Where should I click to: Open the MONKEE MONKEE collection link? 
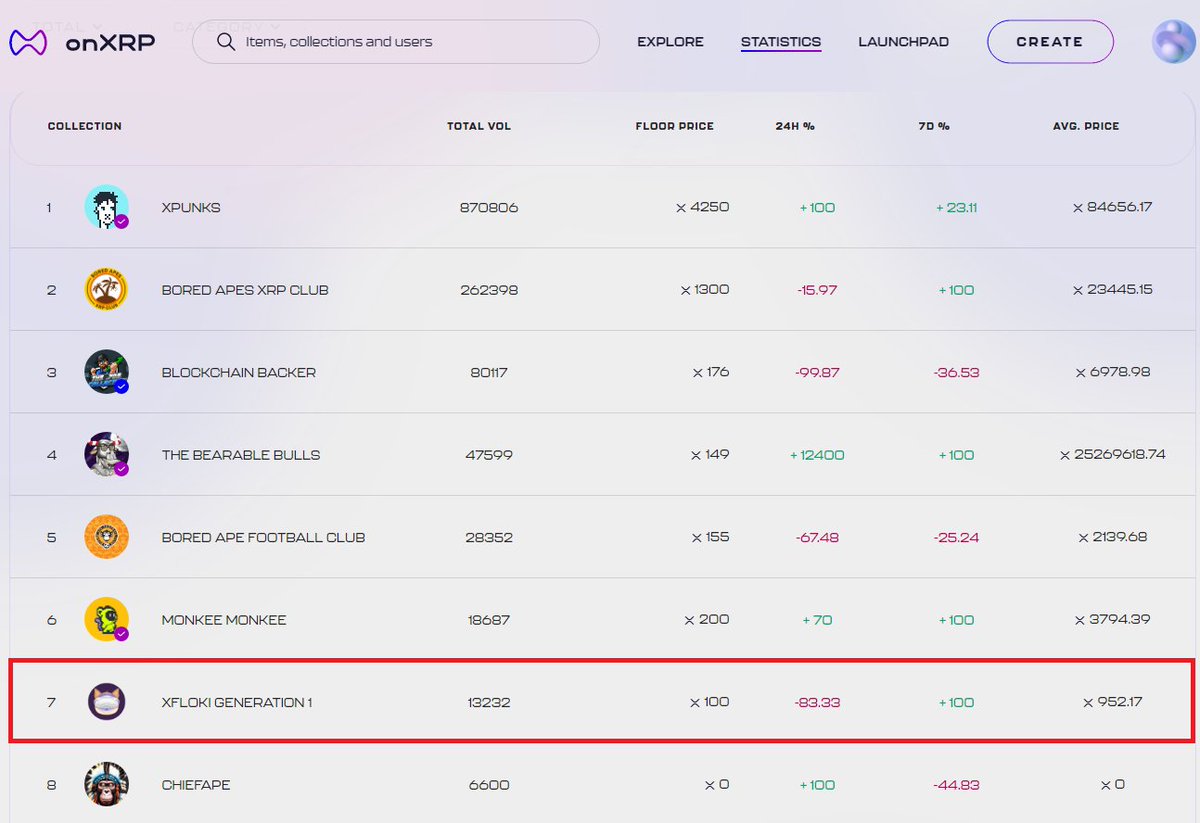[224, 620]
